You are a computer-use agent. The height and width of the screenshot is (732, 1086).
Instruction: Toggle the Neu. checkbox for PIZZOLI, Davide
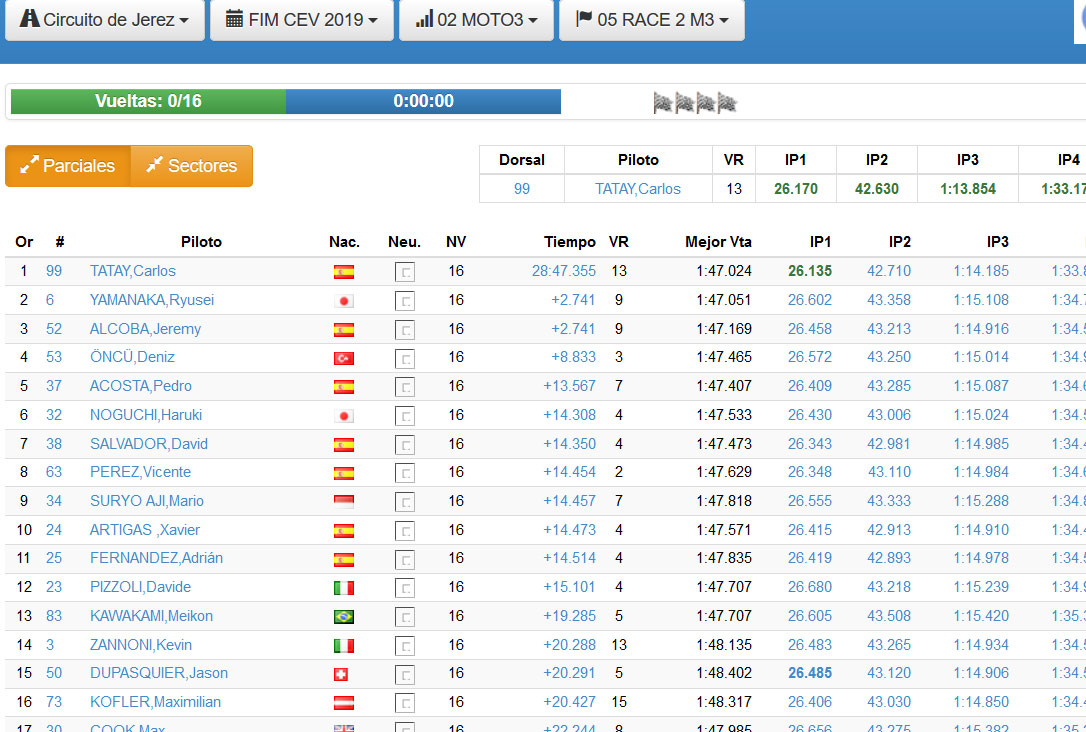coord(405,588)
